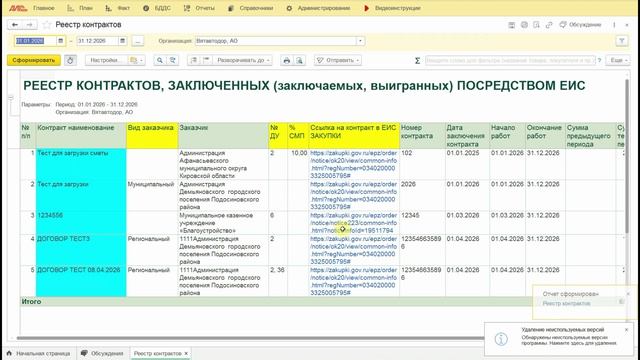Copy link with chain icon in header
This screenshot has width=640, height=360.
[549, 25]
